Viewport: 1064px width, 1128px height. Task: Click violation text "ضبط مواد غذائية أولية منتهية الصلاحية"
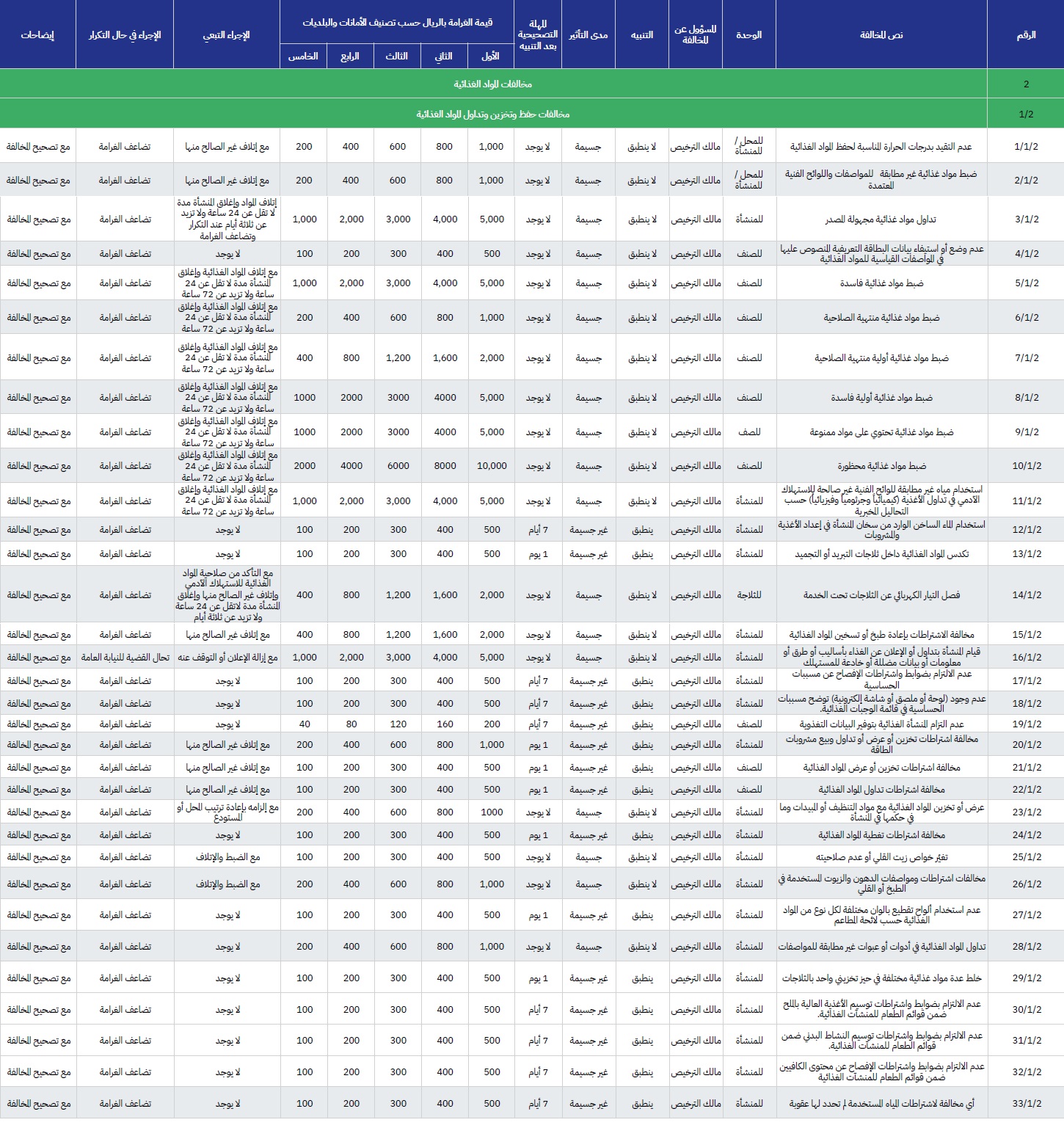[x=881, y=357]
